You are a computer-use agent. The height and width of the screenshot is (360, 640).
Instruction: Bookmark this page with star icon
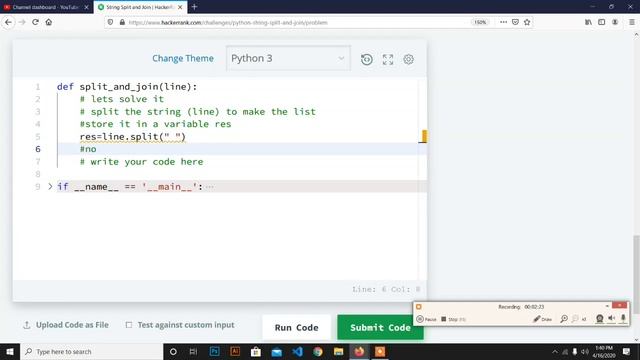[527, 22]
